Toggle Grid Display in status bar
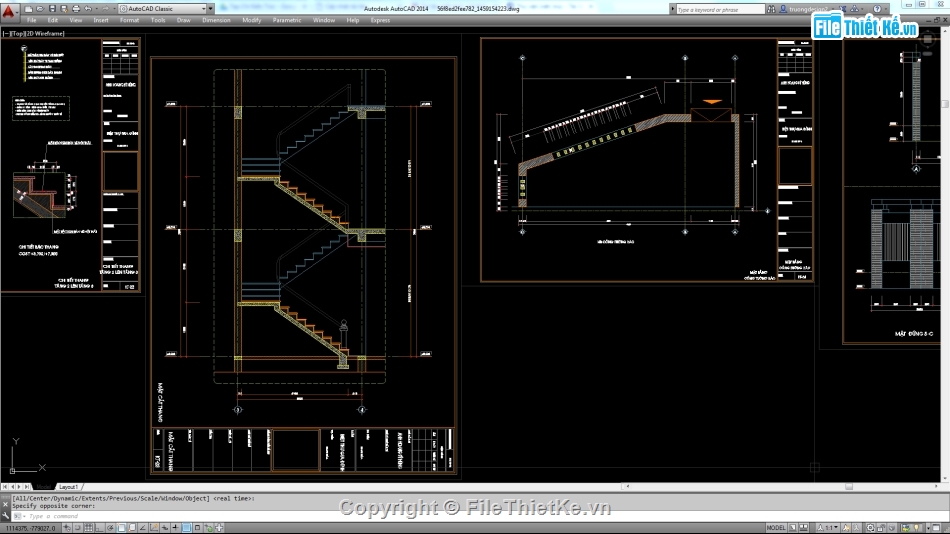950x534 pixels. [88, 528]
